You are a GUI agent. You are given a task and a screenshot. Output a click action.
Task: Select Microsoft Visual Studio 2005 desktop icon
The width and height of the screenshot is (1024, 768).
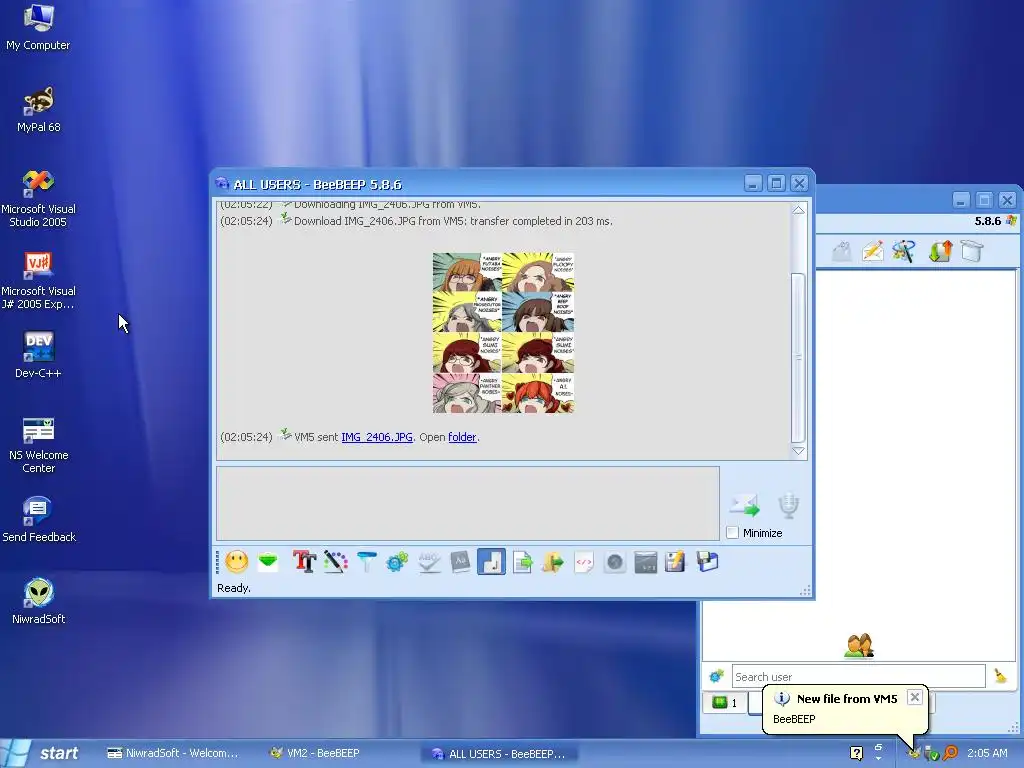coord(38,198)
